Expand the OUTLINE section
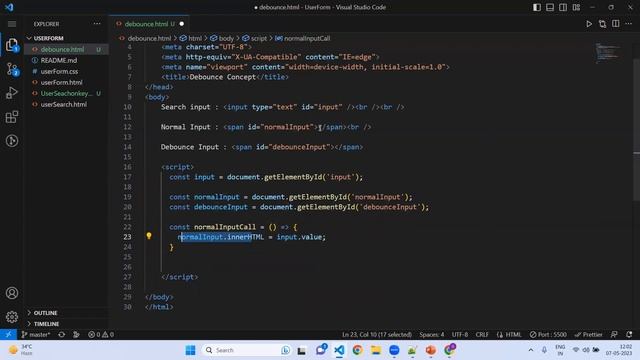This screenshot has height=360, width=640. click(x=45, y=313)
